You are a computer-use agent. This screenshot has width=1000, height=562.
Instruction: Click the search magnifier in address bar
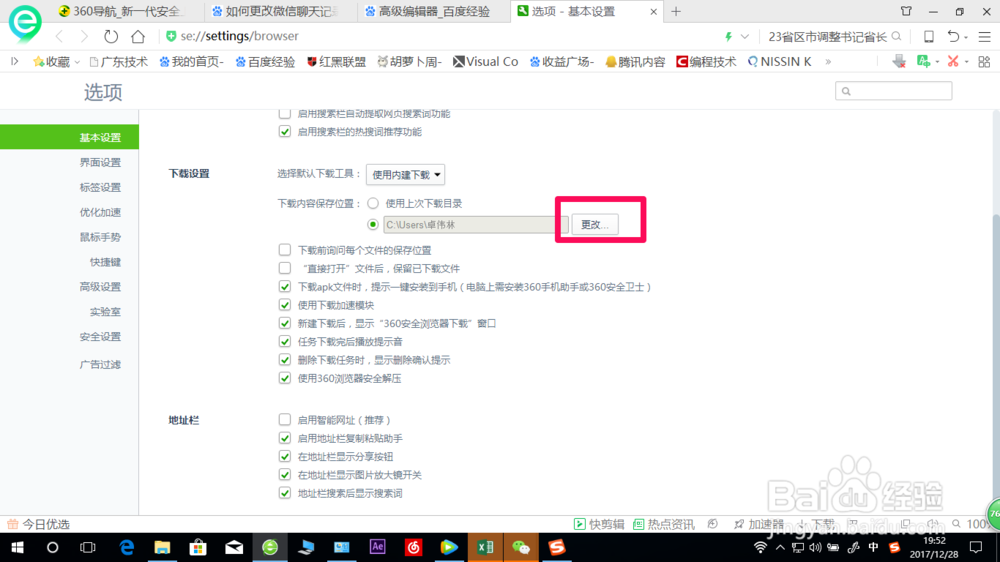[896, 36]
